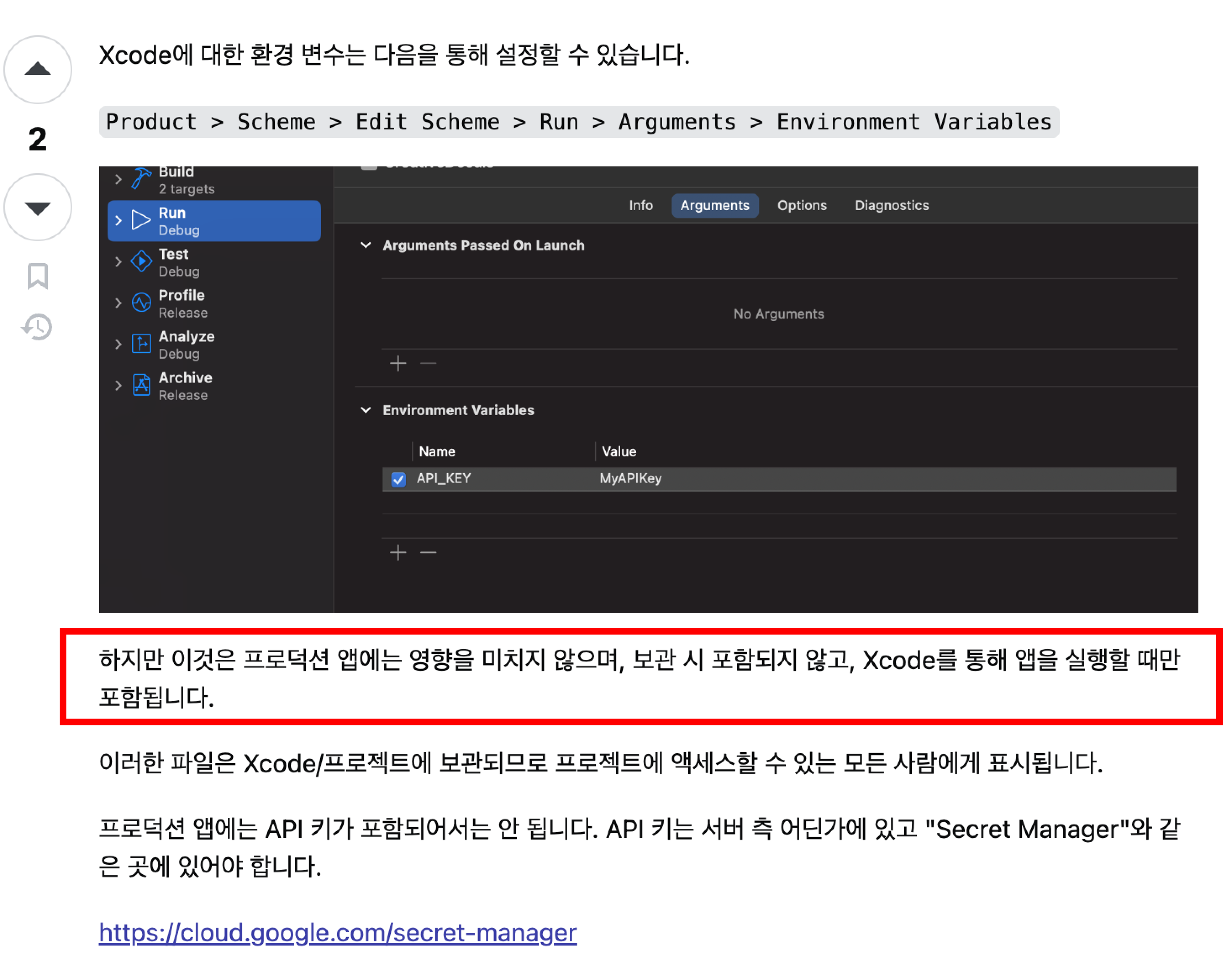The image size is (1232, 980).
Task: Click the Profile waveform icon
Action: pyautogui.click(x=141, y=302)
